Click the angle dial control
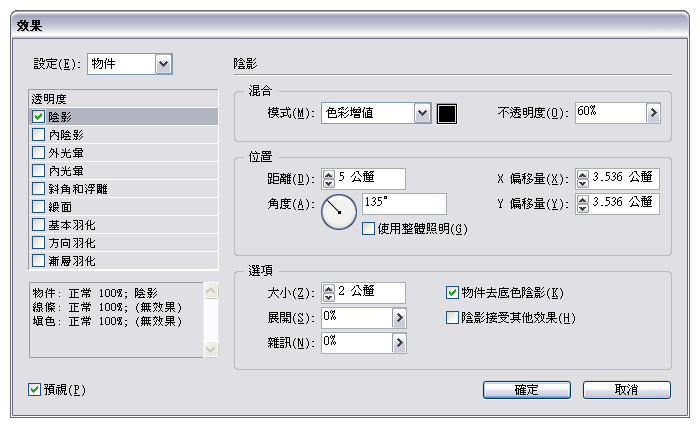Viewport: 700px width, 428px height. click(339, 211)
